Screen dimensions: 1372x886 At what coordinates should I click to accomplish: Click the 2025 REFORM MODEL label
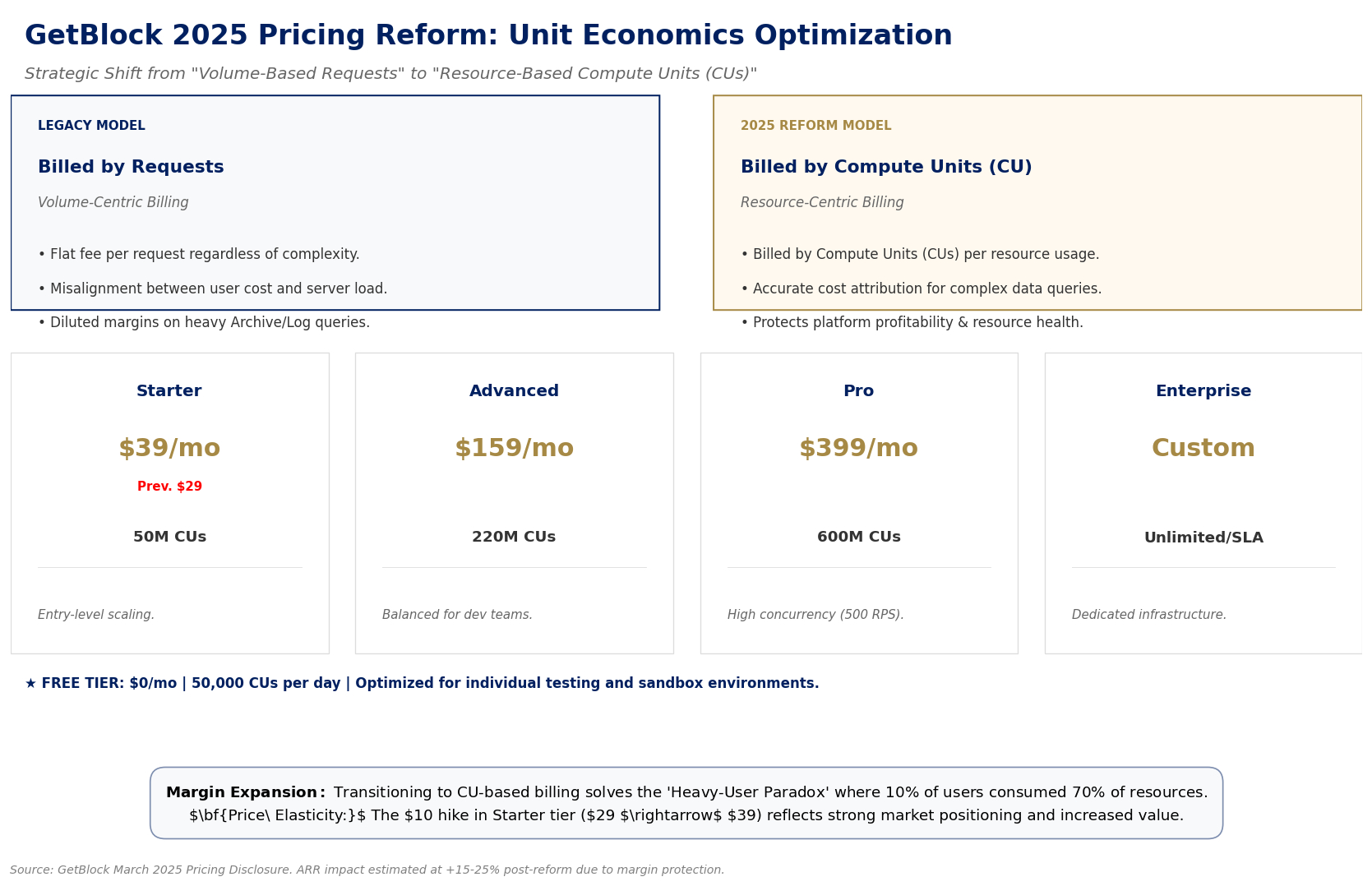click(815, 126)
